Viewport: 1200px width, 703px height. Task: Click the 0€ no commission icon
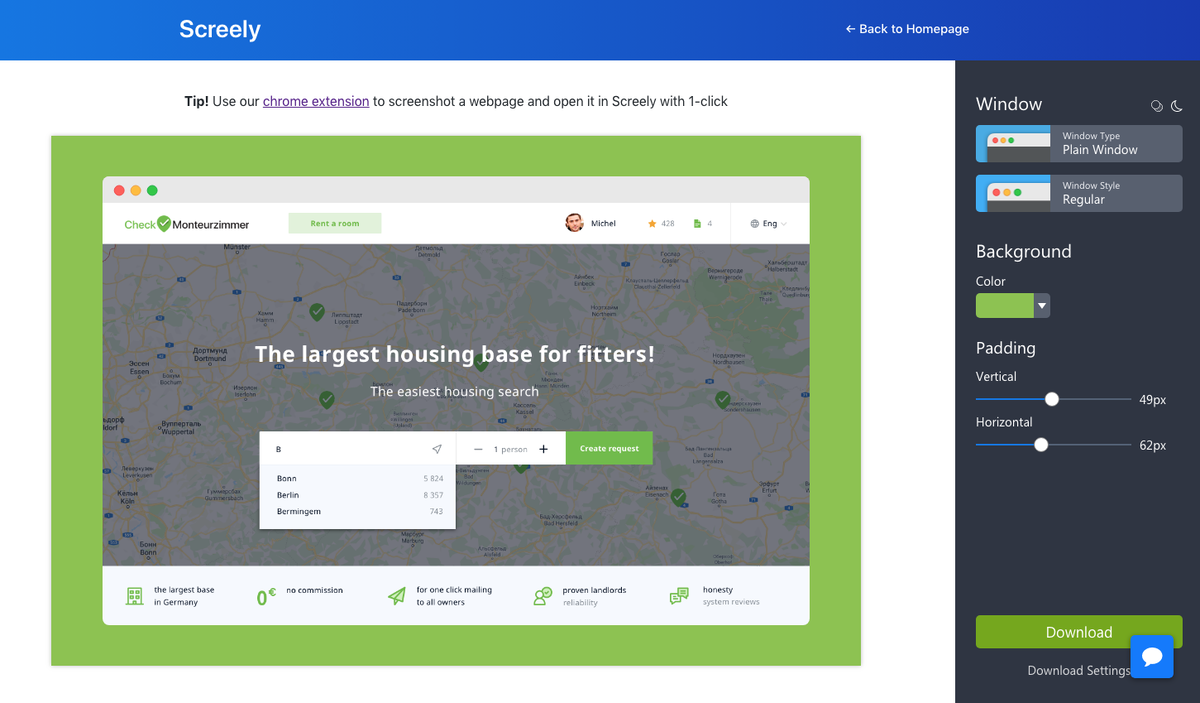click(x=266, y=597)
